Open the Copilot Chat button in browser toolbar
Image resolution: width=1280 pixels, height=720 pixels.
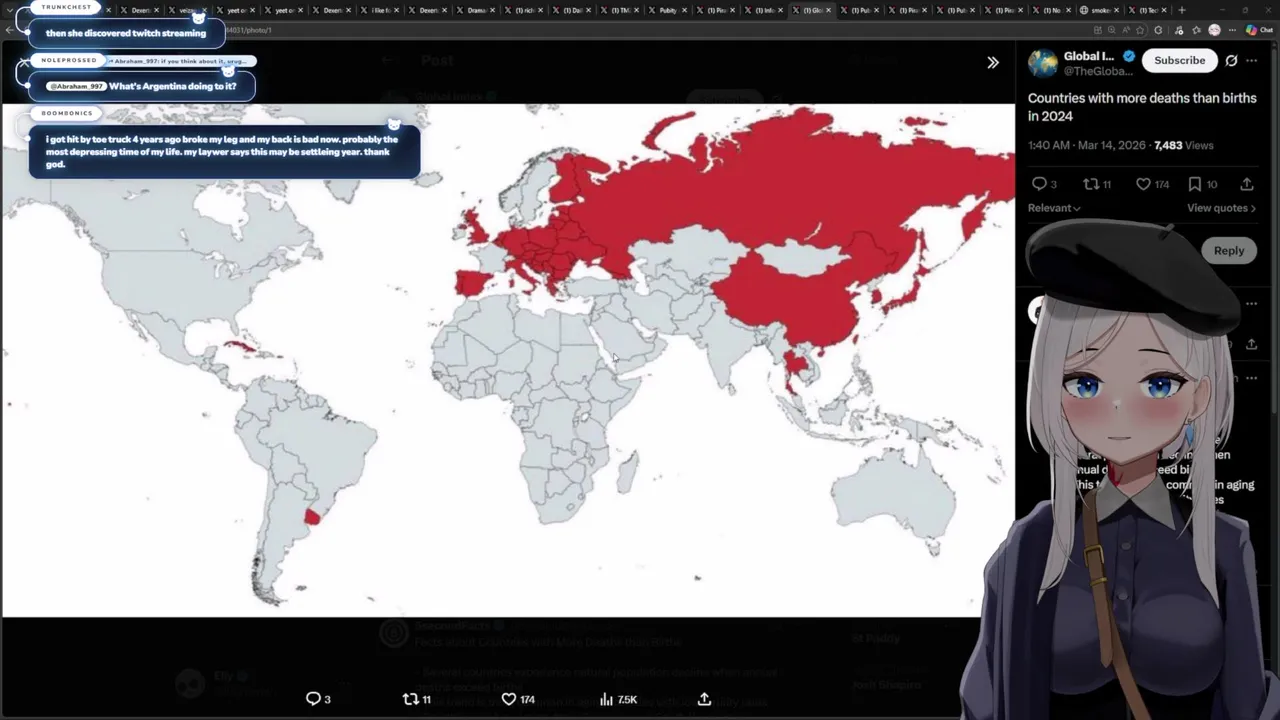pyautogui.click(x=1258, y=30)
